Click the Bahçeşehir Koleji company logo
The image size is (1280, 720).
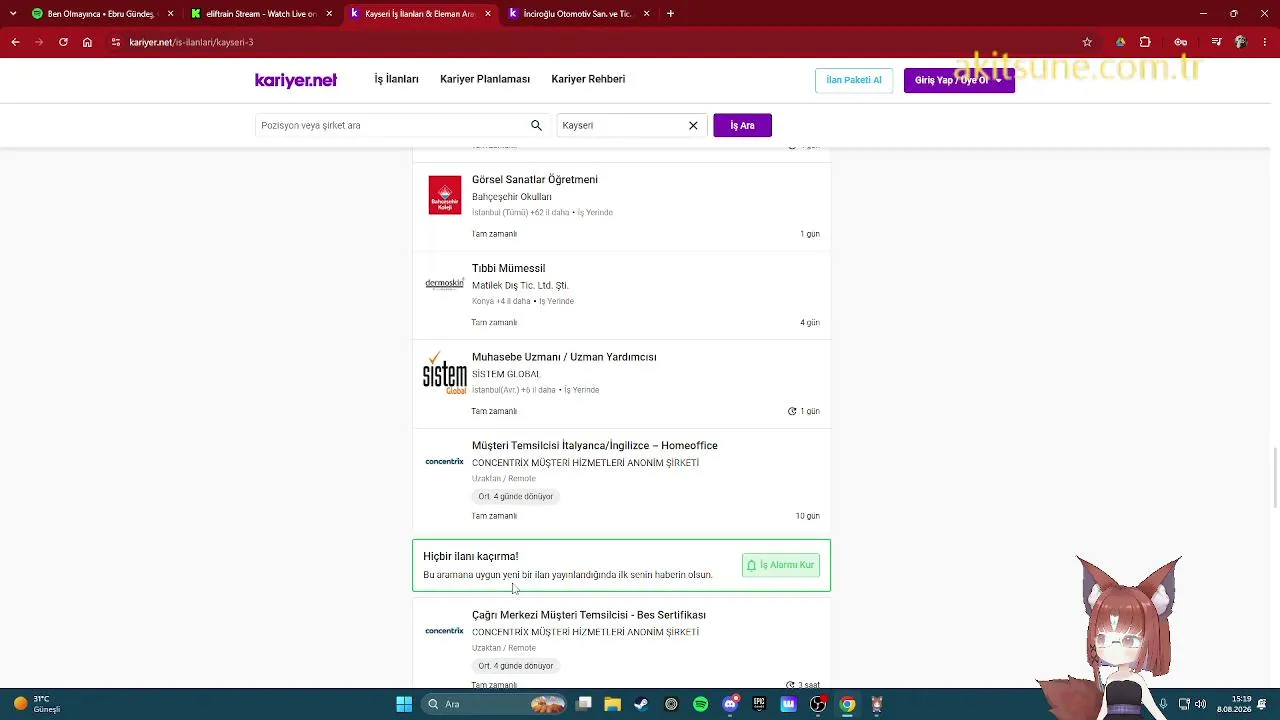pyautogui.click(x=445, y=195)
